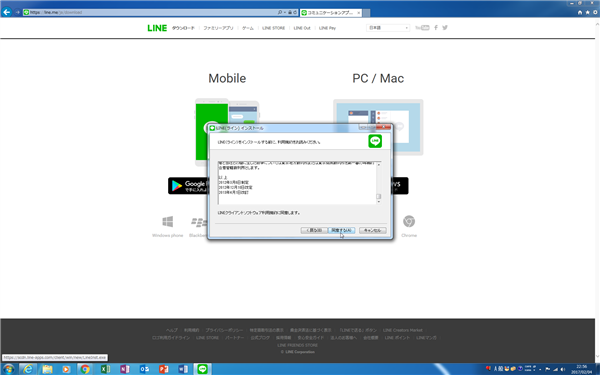Open the ファミリーアプリ nav item

[218, 28]
